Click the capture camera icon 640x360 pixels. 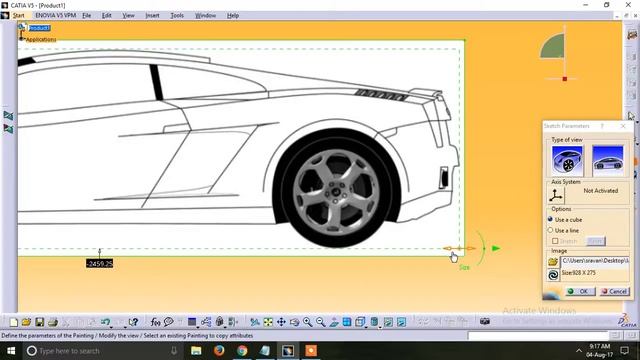pyautogui.click(x=484, y=322)
